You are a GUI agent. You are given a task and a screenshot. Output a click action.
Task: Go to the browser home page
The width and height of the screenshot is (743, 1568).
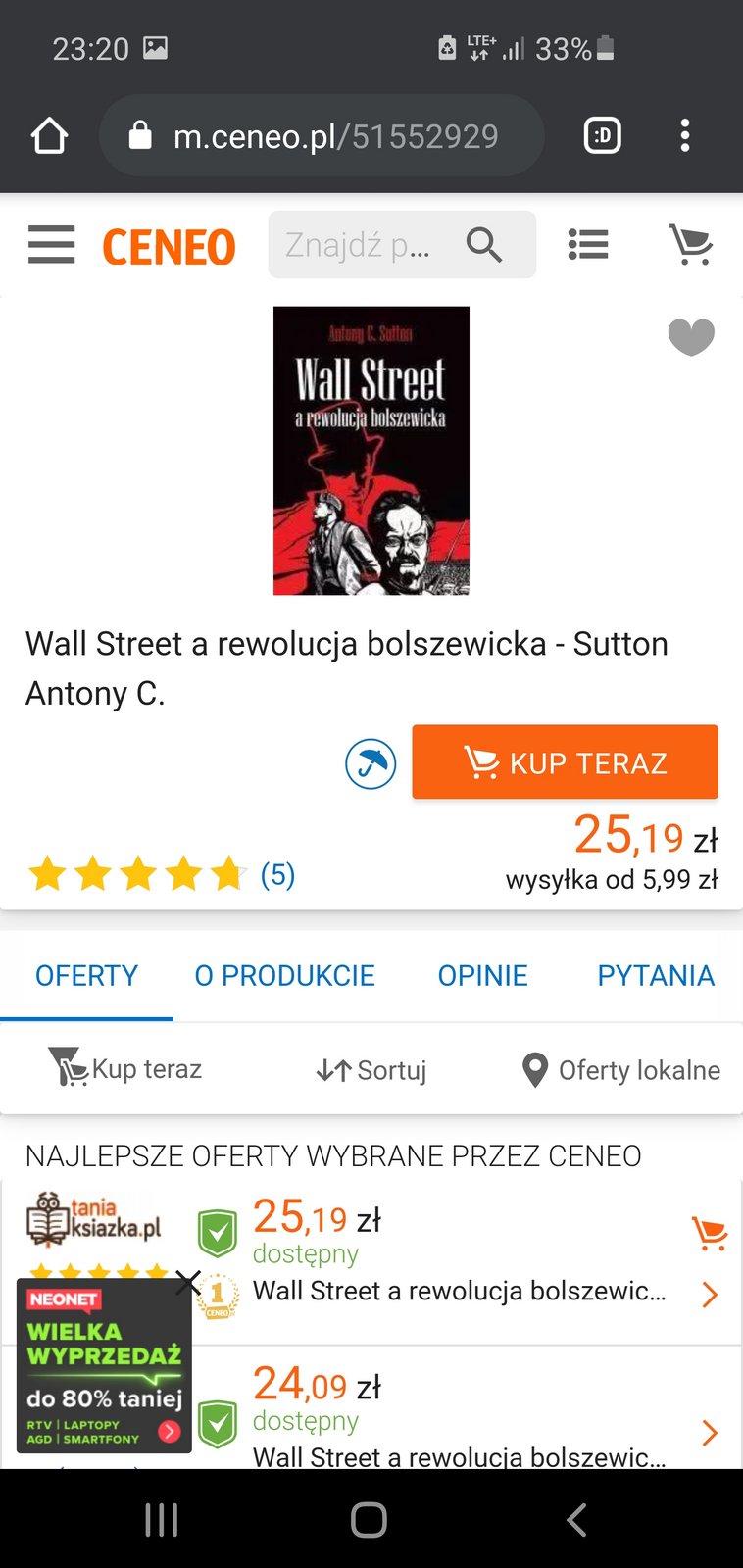click(x=49, y=135)
